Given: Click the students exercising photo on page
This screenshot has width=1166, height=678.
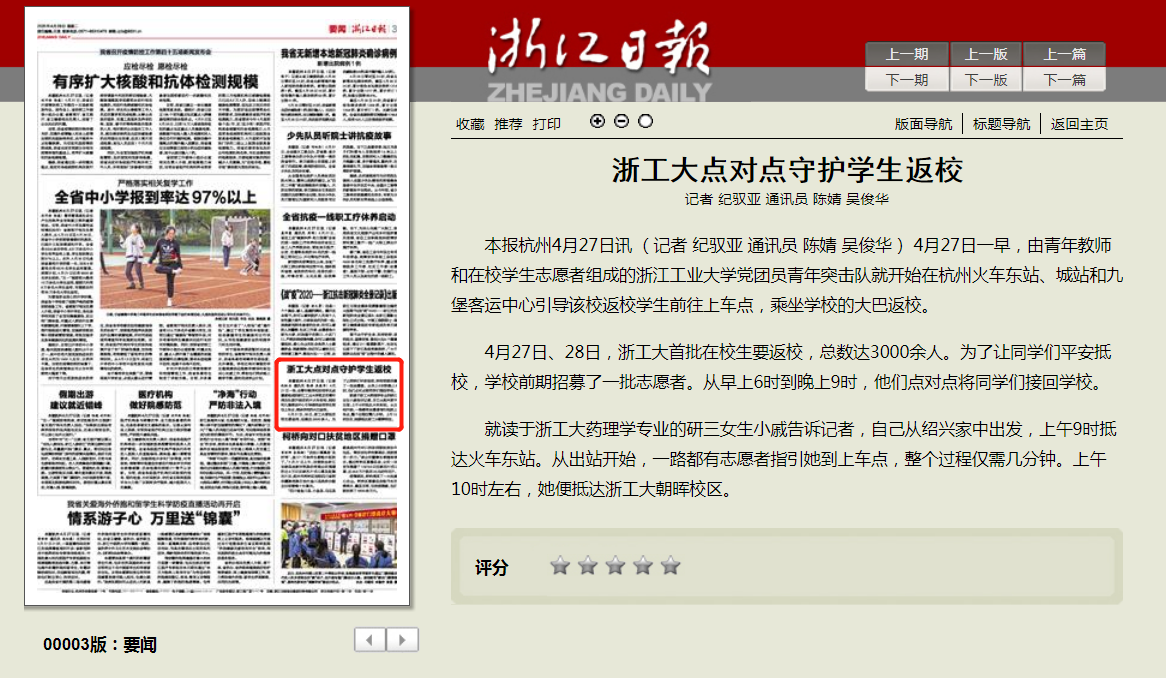Looking at the screenshot, I should tap(185, 258).
